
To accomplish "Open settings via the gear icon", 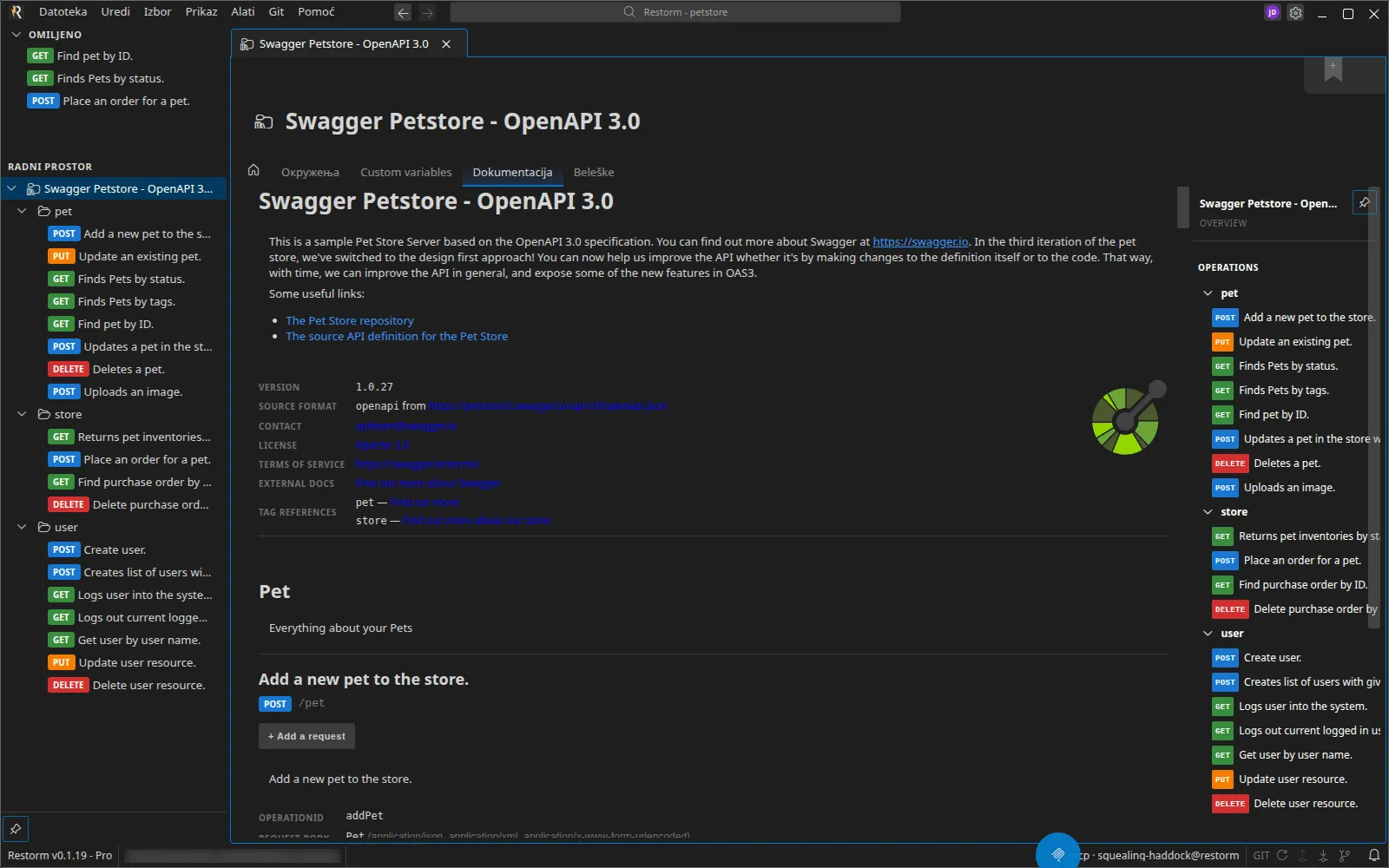I will click(x=1295, y=12).
